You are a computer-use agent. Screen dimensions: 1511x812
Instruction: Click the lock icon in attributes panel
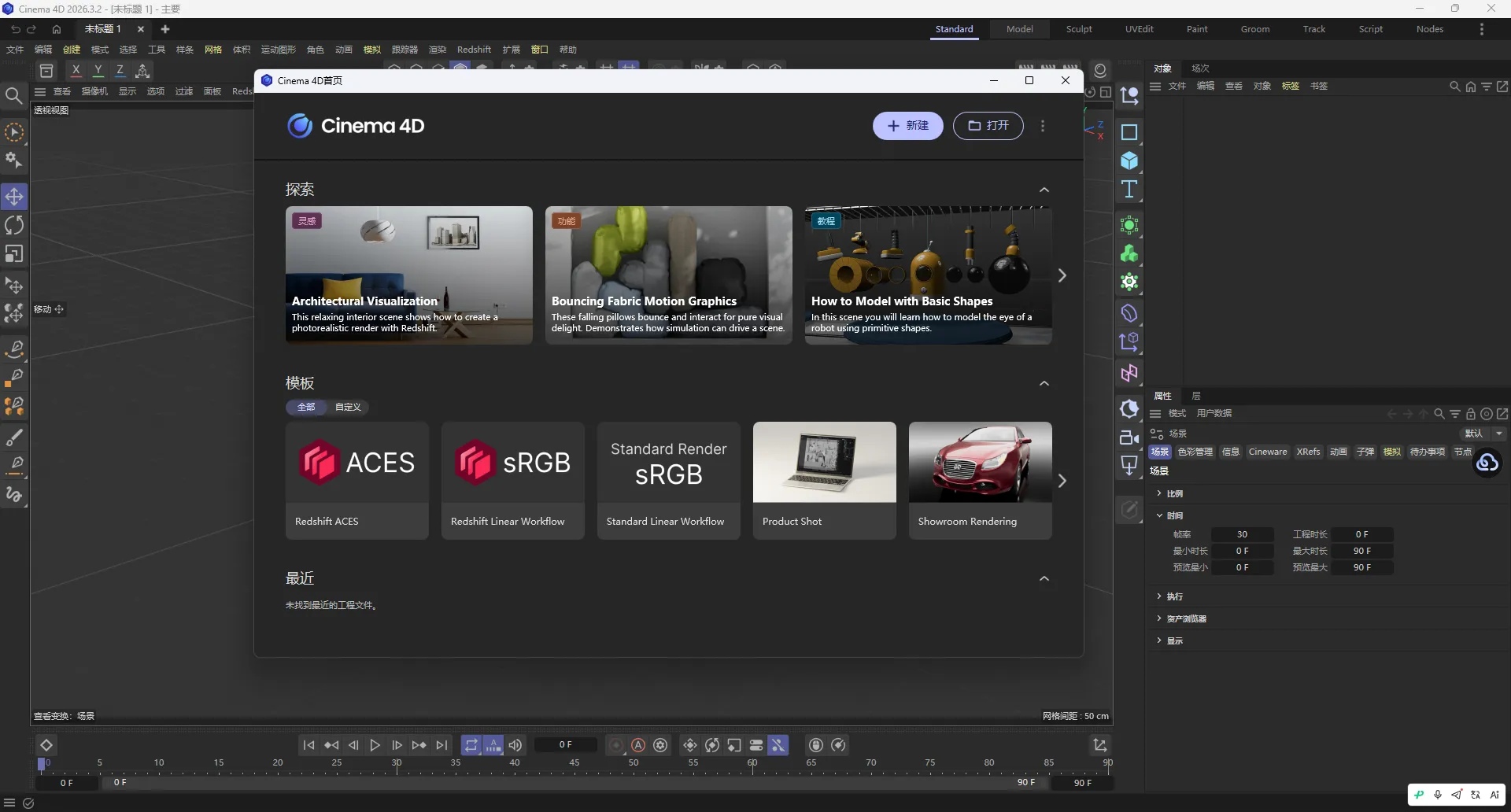[1471, 414]
